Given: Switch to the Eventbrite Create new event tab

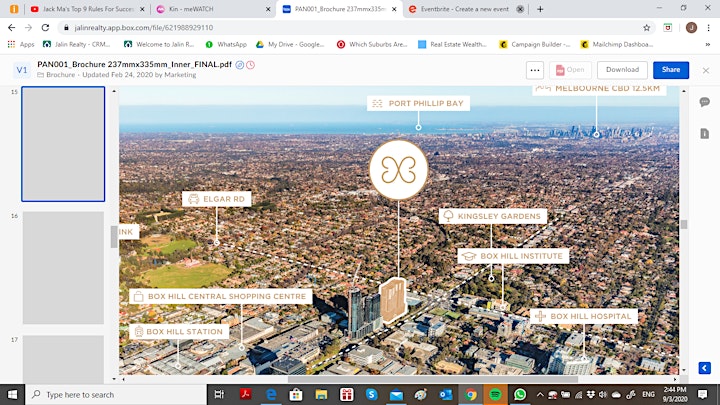Looking at the screenshot, I should pos(464,9).
